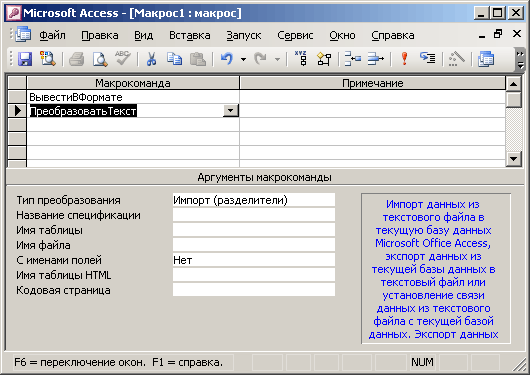Open the Undo history dropdown arrow
This screenshot has width=530, height=375.
pos(243,60)
